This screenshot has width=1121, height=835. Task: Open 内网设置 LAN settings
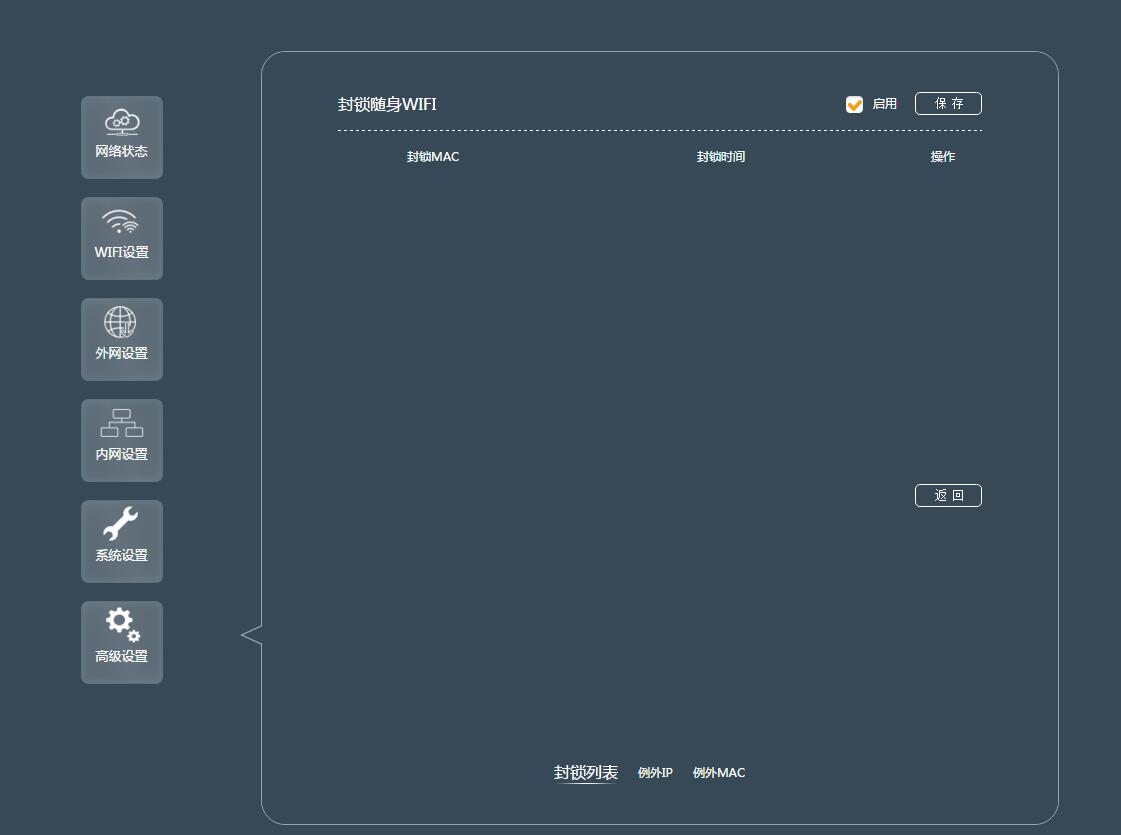pyautogui.click(x=122, y=440)
